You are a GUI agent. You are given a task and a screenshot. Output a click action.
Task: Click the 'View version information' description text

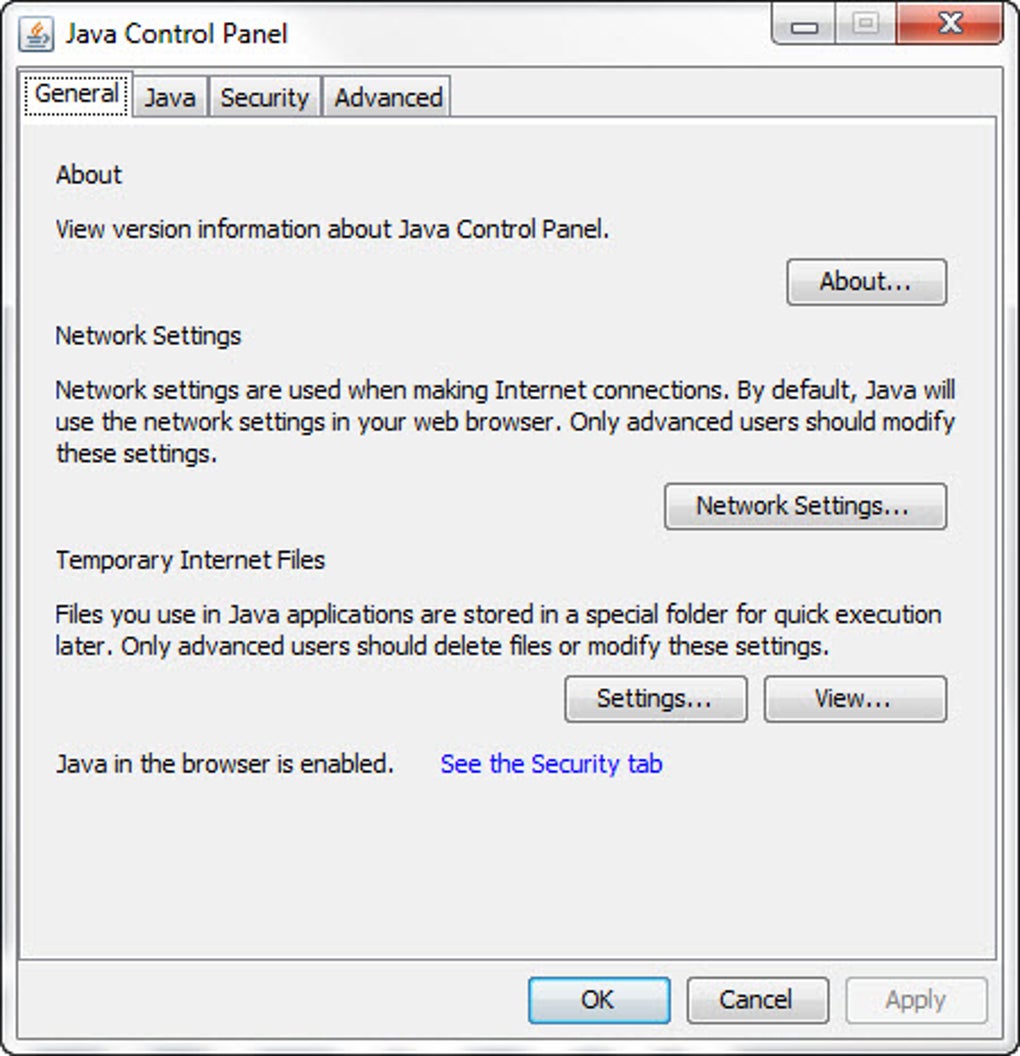(x=332, y=229)
